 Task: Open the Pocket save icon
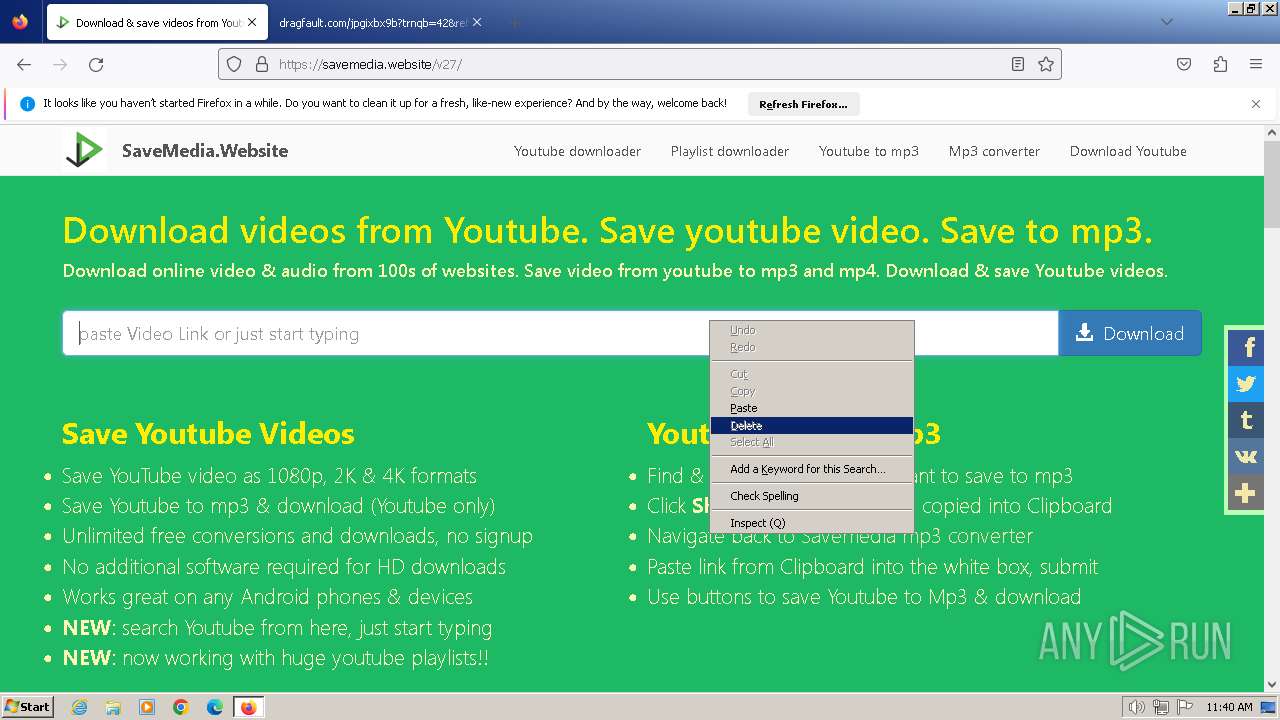tap(1184, 64)
